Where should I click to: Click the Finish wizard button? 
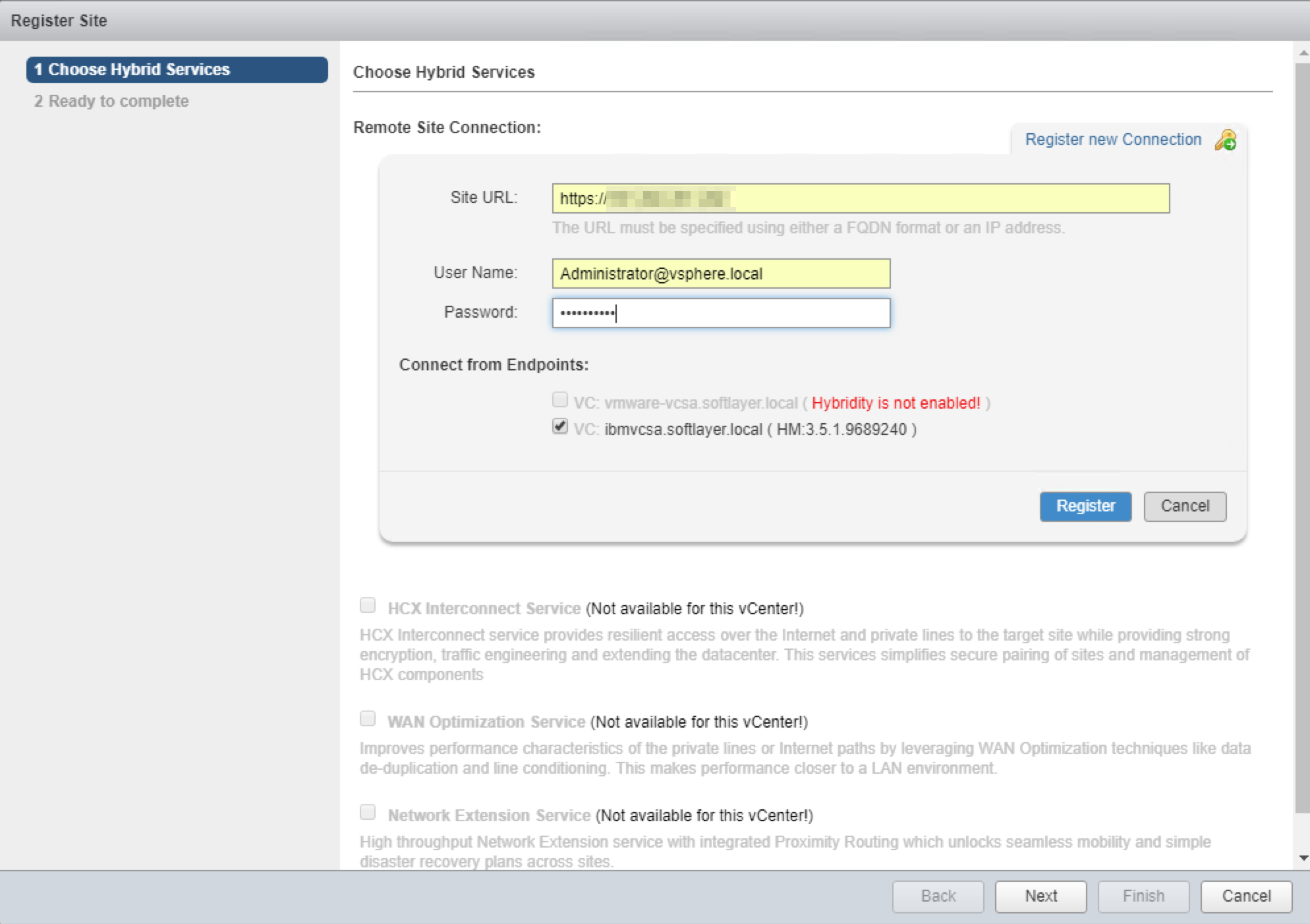(x=1143, y=896)
